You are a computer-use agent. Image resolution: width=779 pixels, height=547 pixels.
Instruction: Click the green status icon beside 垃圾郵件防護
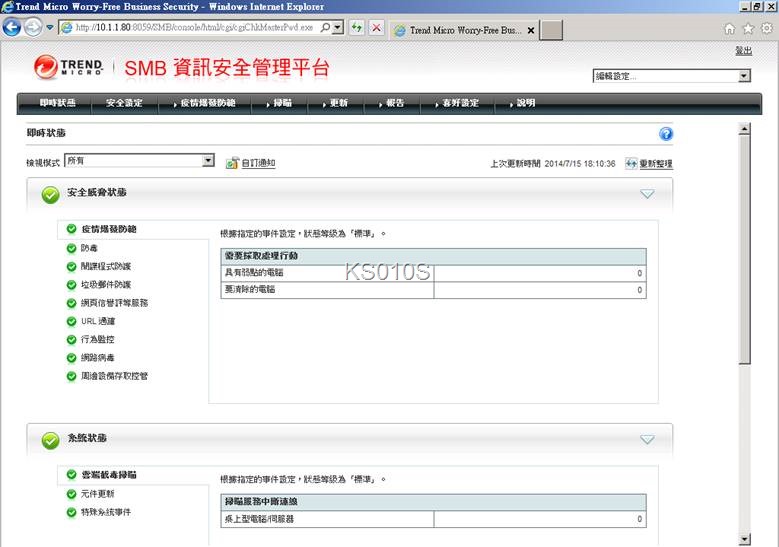(x=72, y=284)
